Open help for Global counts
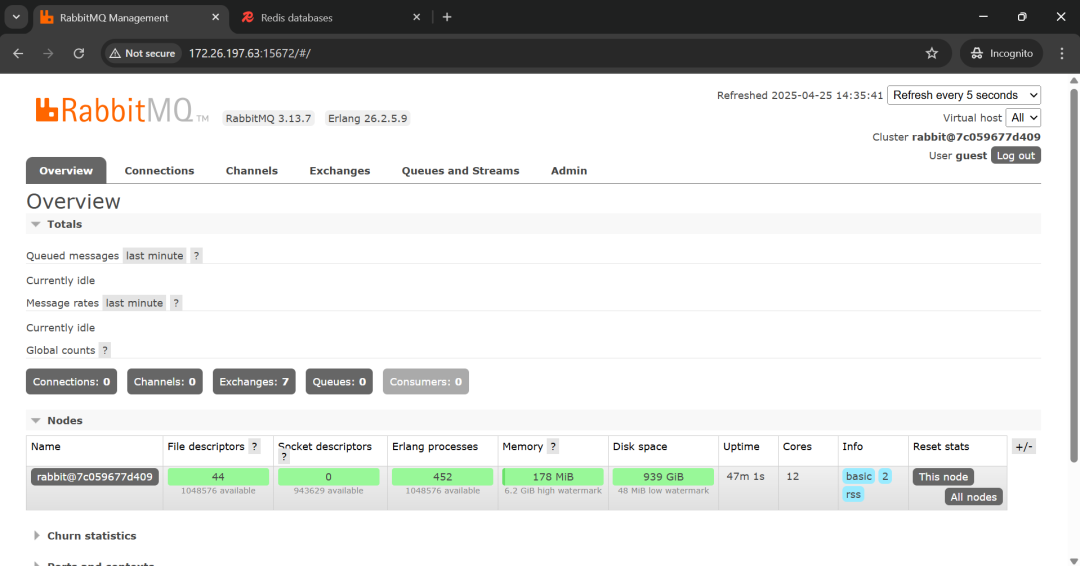This screenshot has height=566, width=1080. click(105, 350)
